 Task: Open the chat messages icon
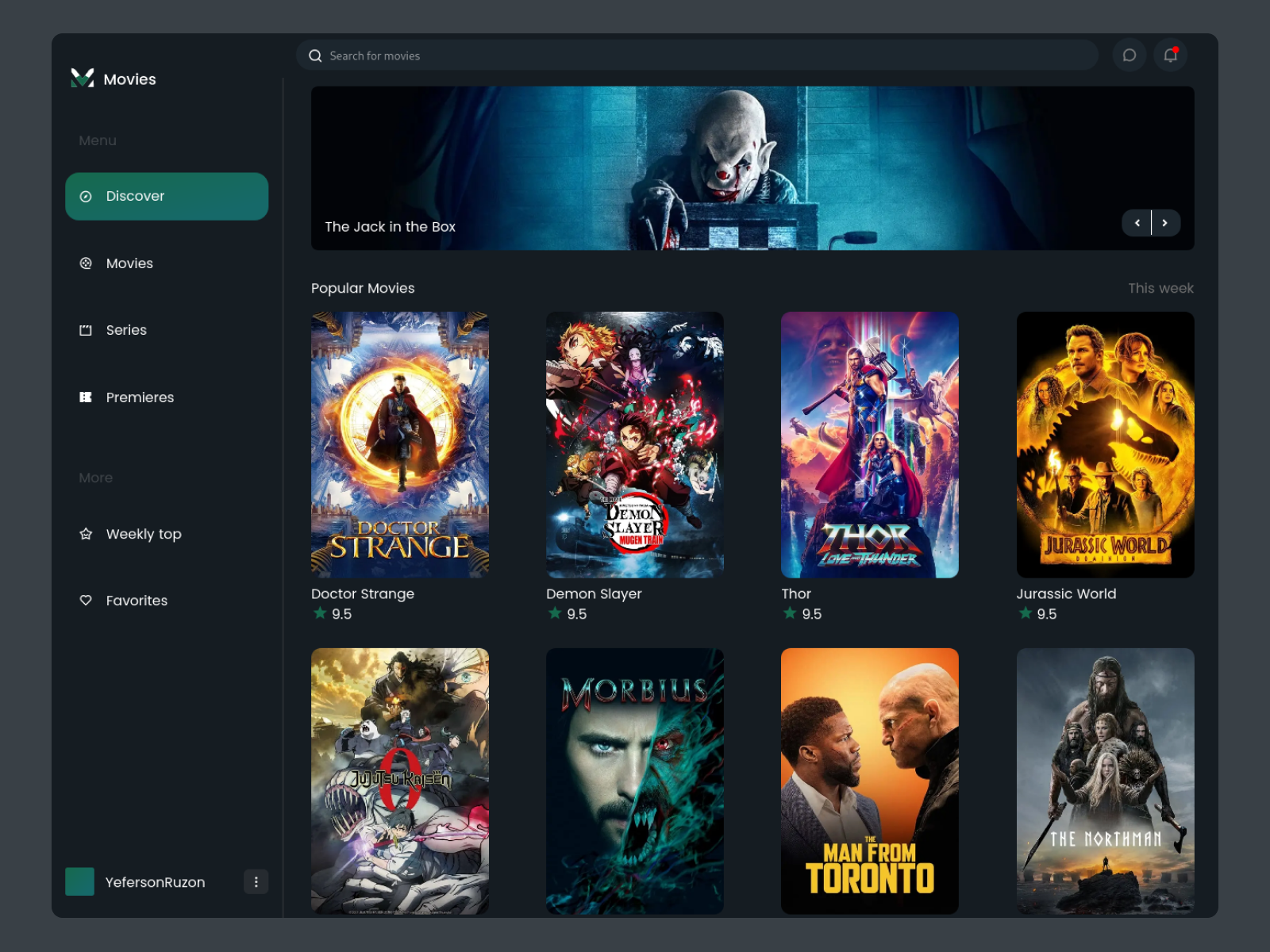pyautogui.click(x=1129, y=56)
